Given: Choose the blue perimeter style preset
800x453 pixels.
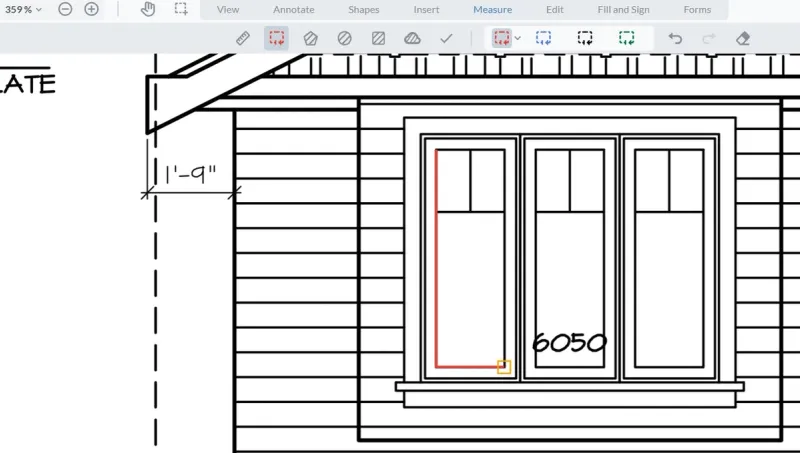Looking at the screenshot, I should (543, 38).
